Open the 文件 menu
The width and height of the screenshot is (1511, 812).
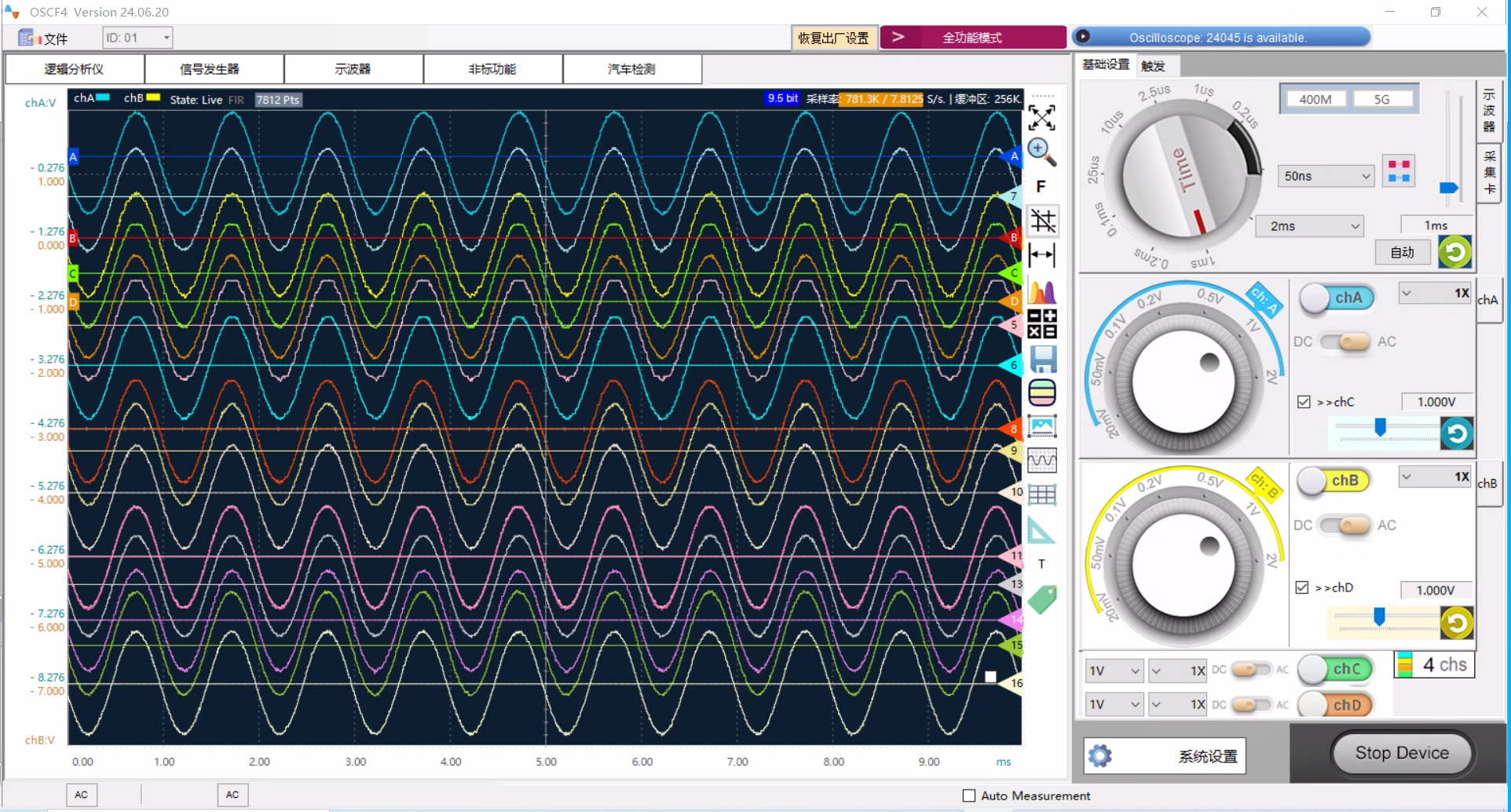coord(44,38)
